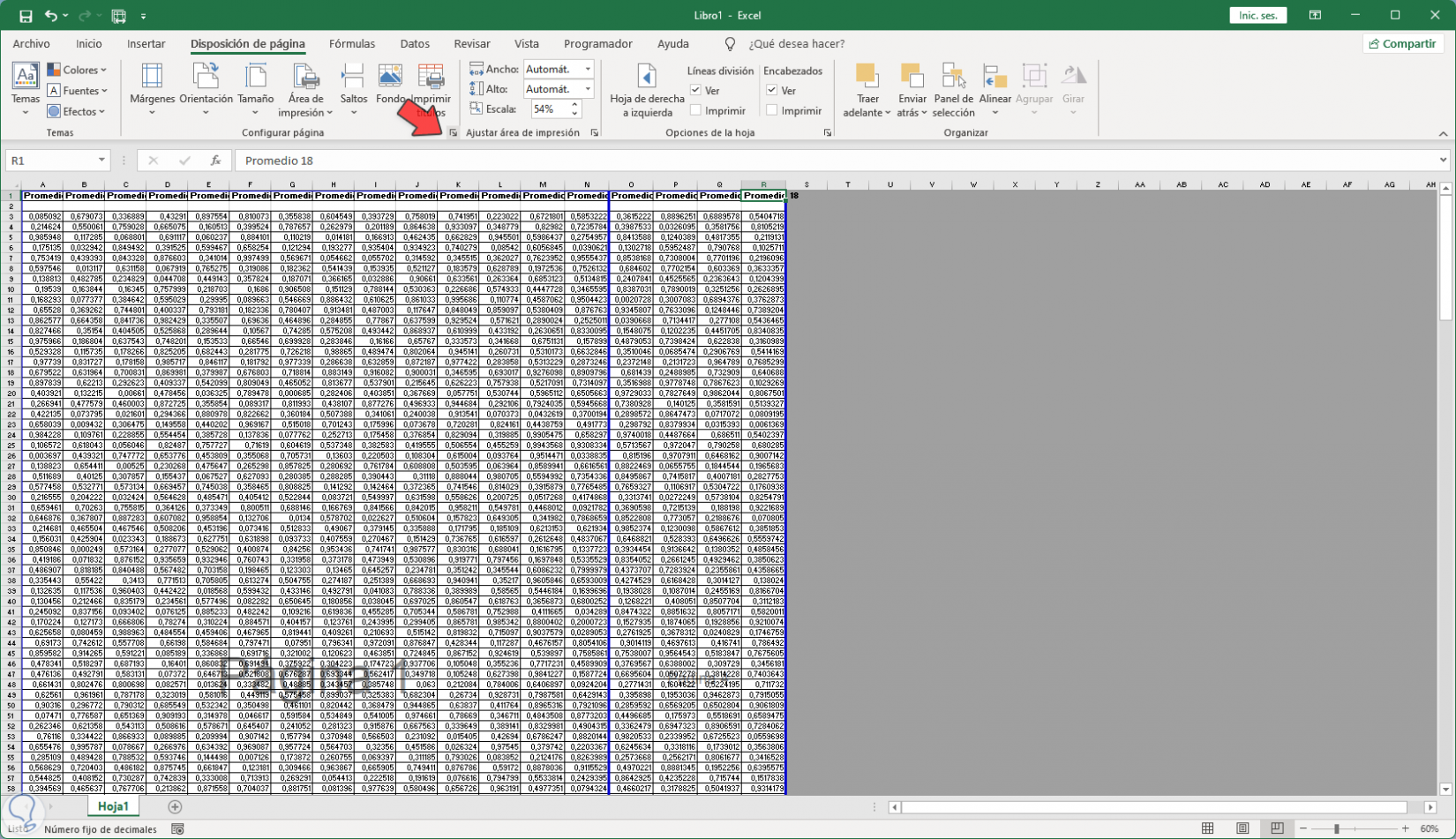The width and height of the screenshot is (1456, 839).
Task: Click the ¿Qué desea hacer? search box
Action: [796, 44]
